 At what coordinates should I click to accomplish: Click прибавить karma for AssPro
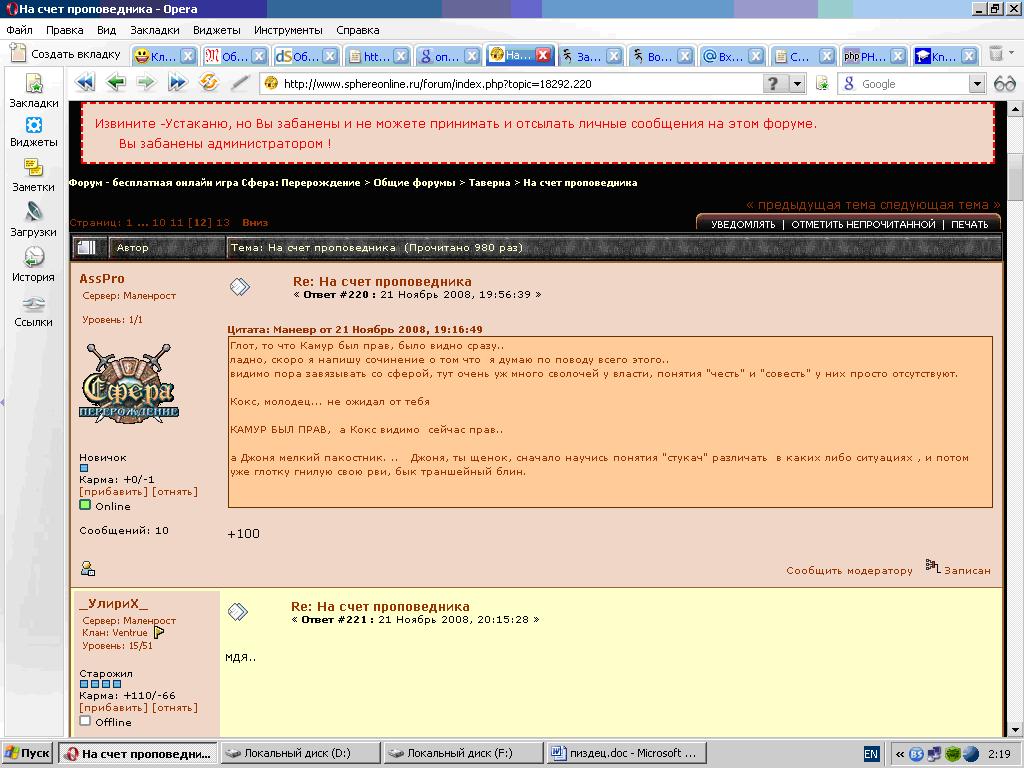point(114,491)
